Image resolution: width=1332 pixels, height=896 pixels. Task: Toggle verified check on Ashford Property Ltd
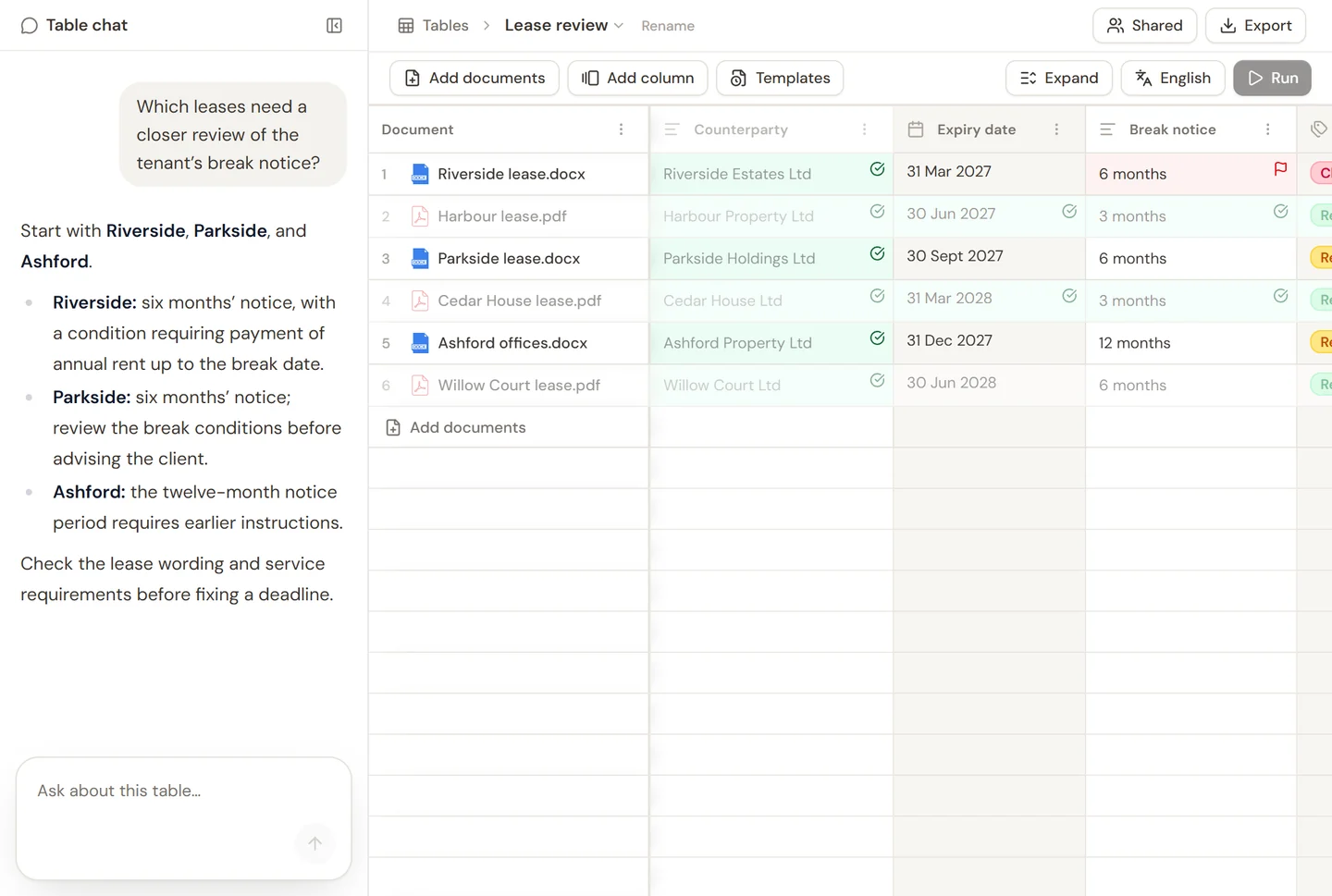point(877,338)
